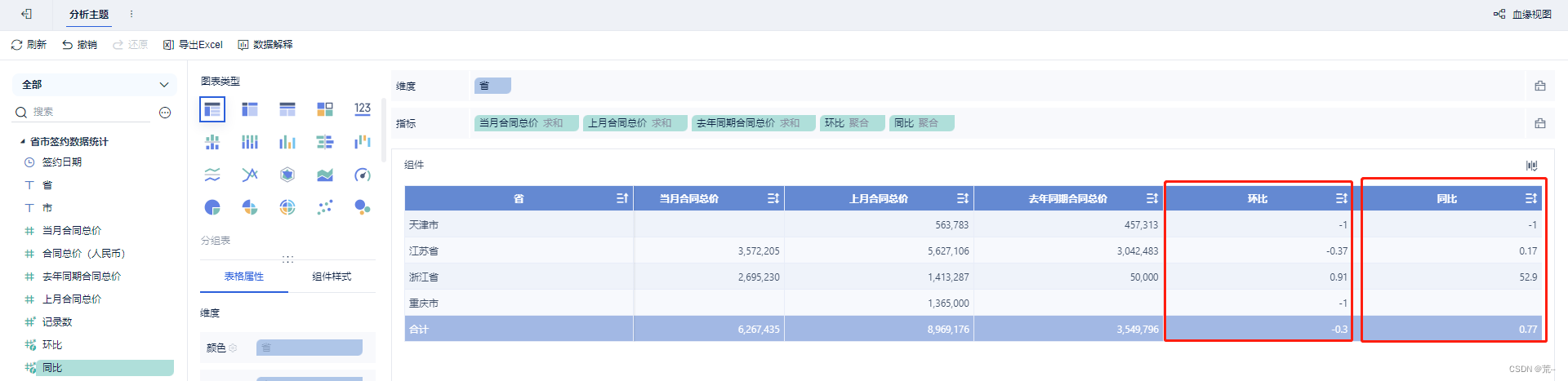Select the 市 field in list

(x=47, y=208)
